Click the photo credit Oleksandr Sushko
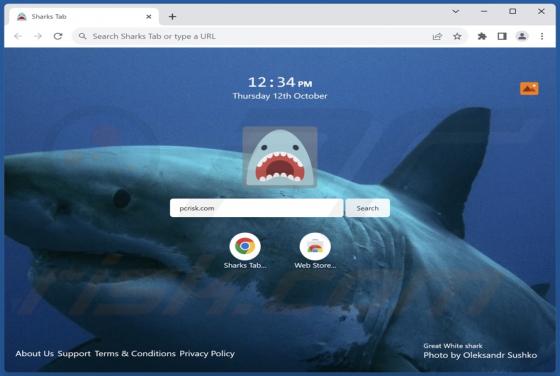The image size is (560, 376). [x=480, y=355]
